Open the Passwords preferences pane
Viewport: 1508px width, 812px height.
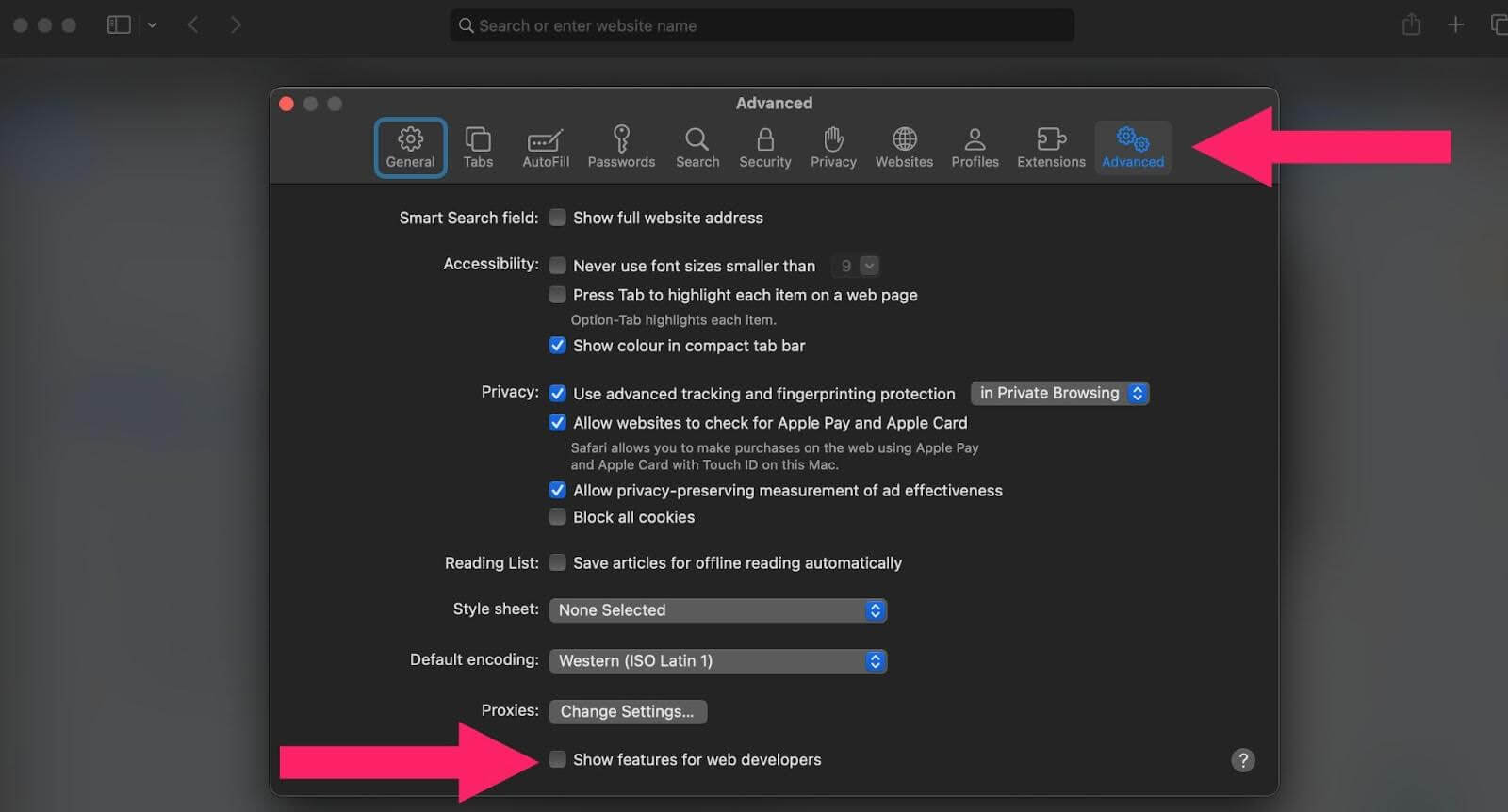(x=621, y=148)
